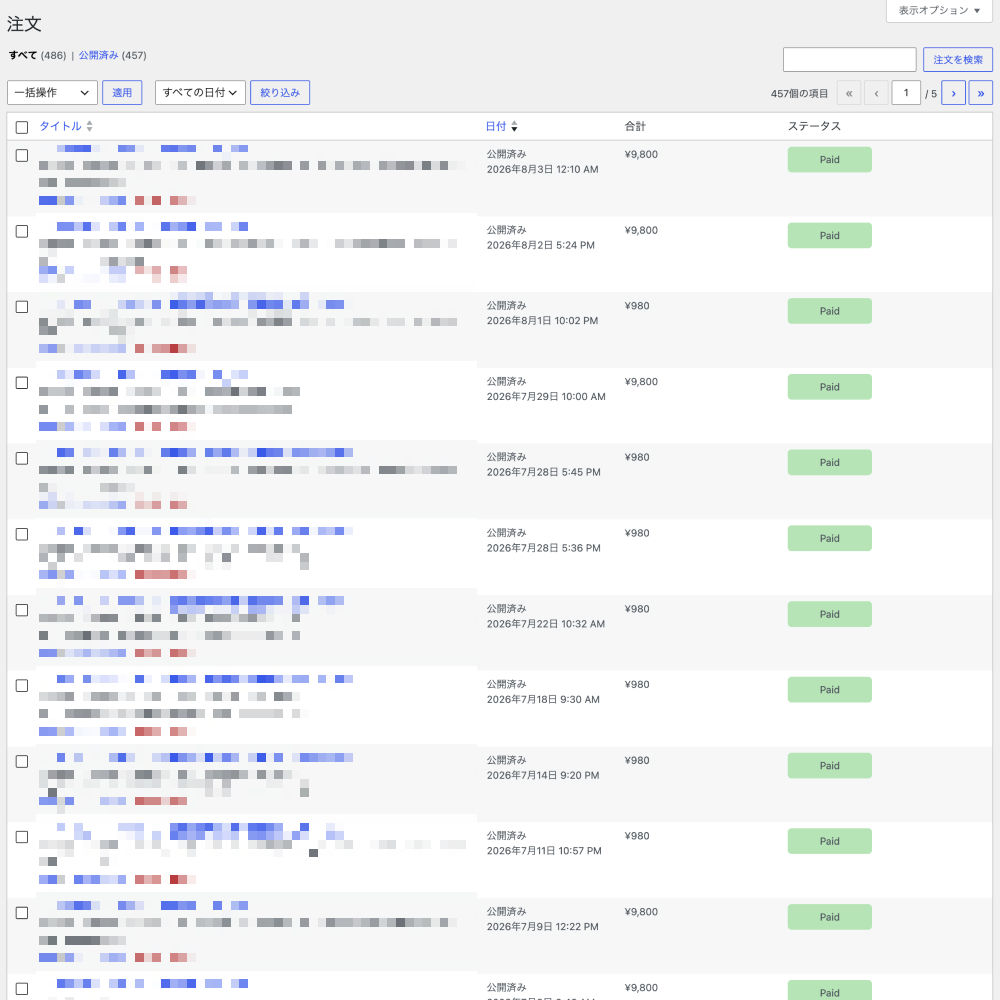Check the order dated 2026年7月9日 12:22 PM
1000x1000 pixels.
click(x=22, y=913)
